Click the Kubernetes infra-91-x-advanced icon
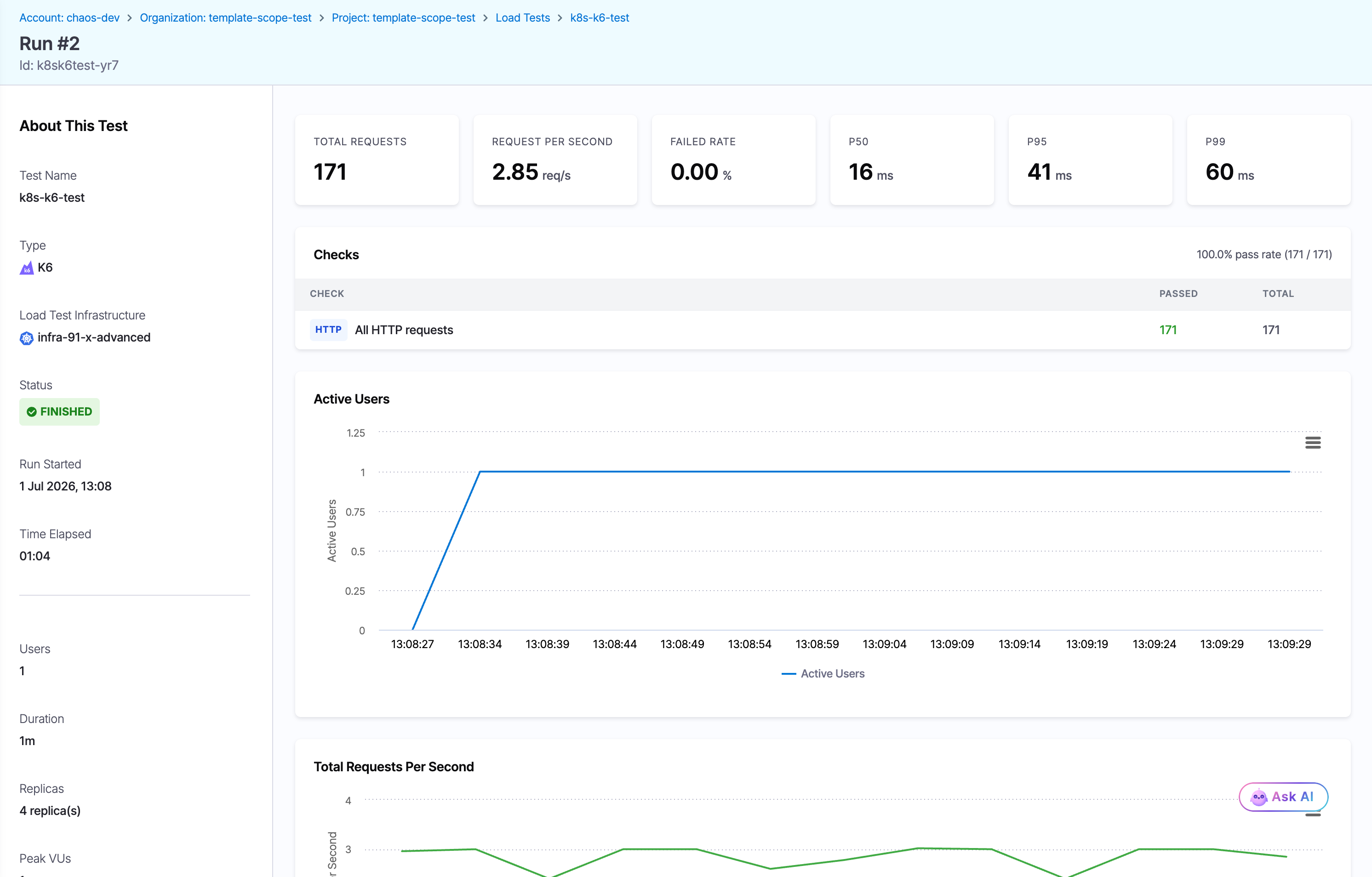 pos(27,338)
